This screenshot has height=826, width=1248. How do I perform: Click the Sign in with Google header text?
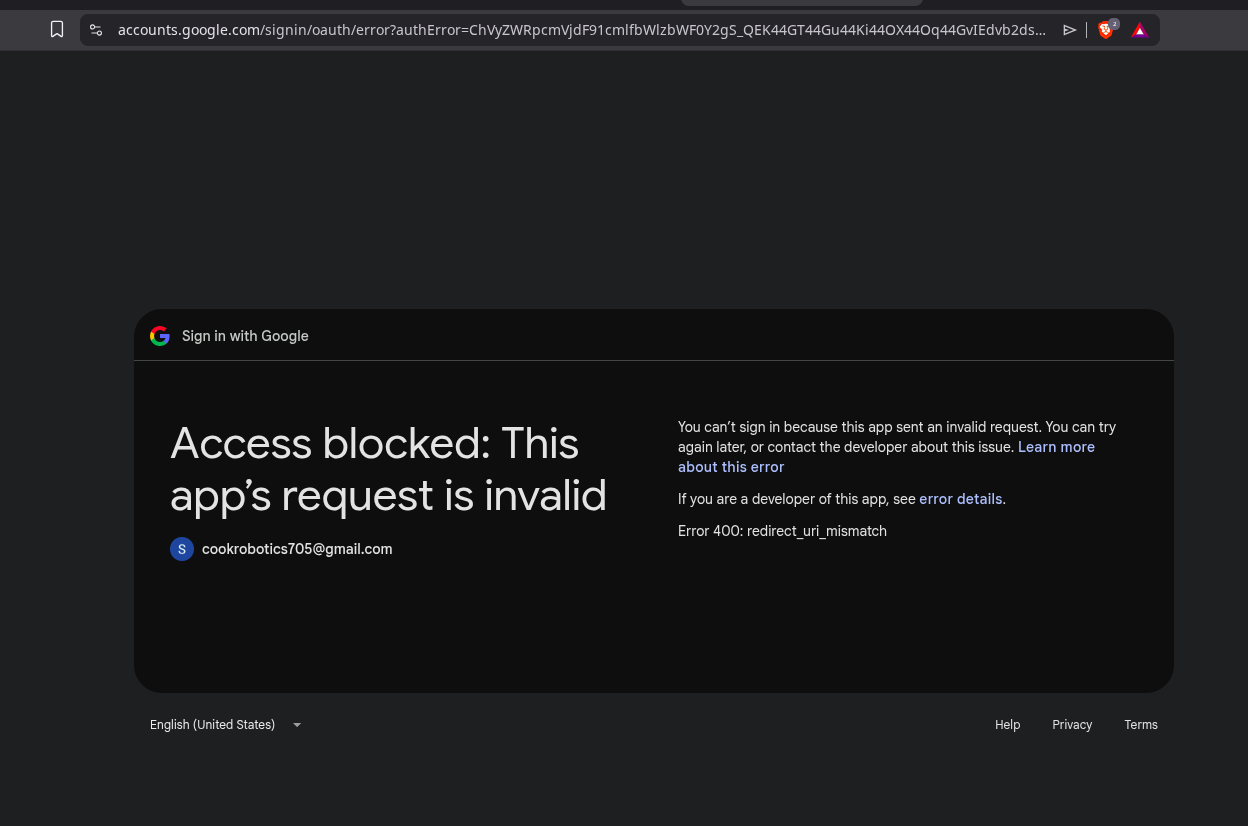tap(245, 336)
